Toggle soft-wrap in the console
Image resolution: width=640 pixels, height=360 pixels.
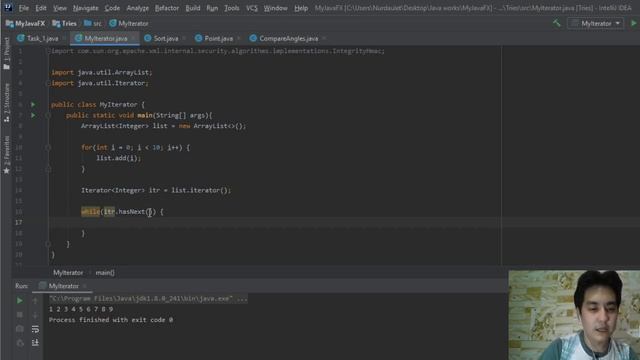click(35, 329)
